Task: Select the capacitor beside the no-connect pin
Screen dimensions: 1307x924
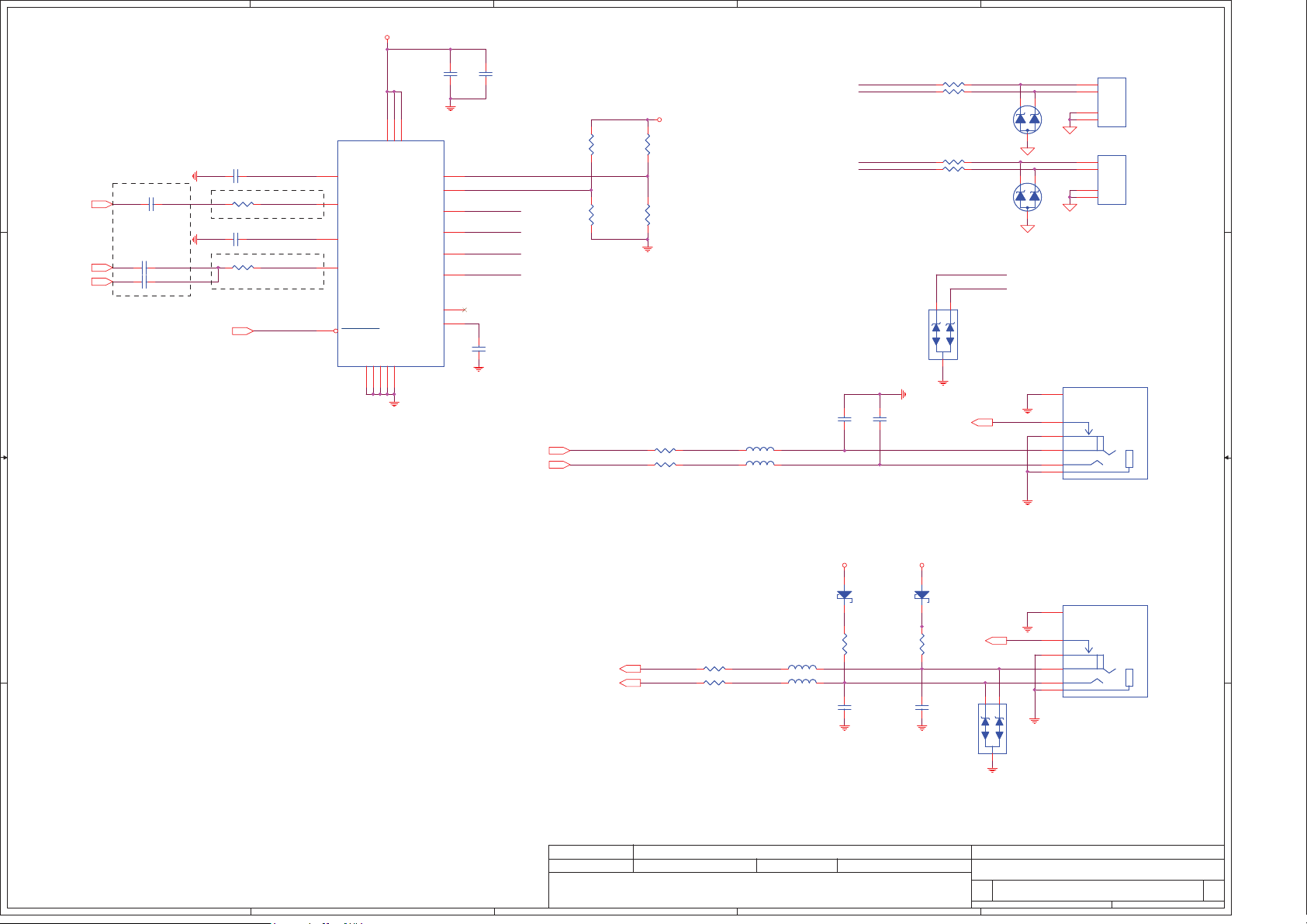Action: tap(479, 351)
